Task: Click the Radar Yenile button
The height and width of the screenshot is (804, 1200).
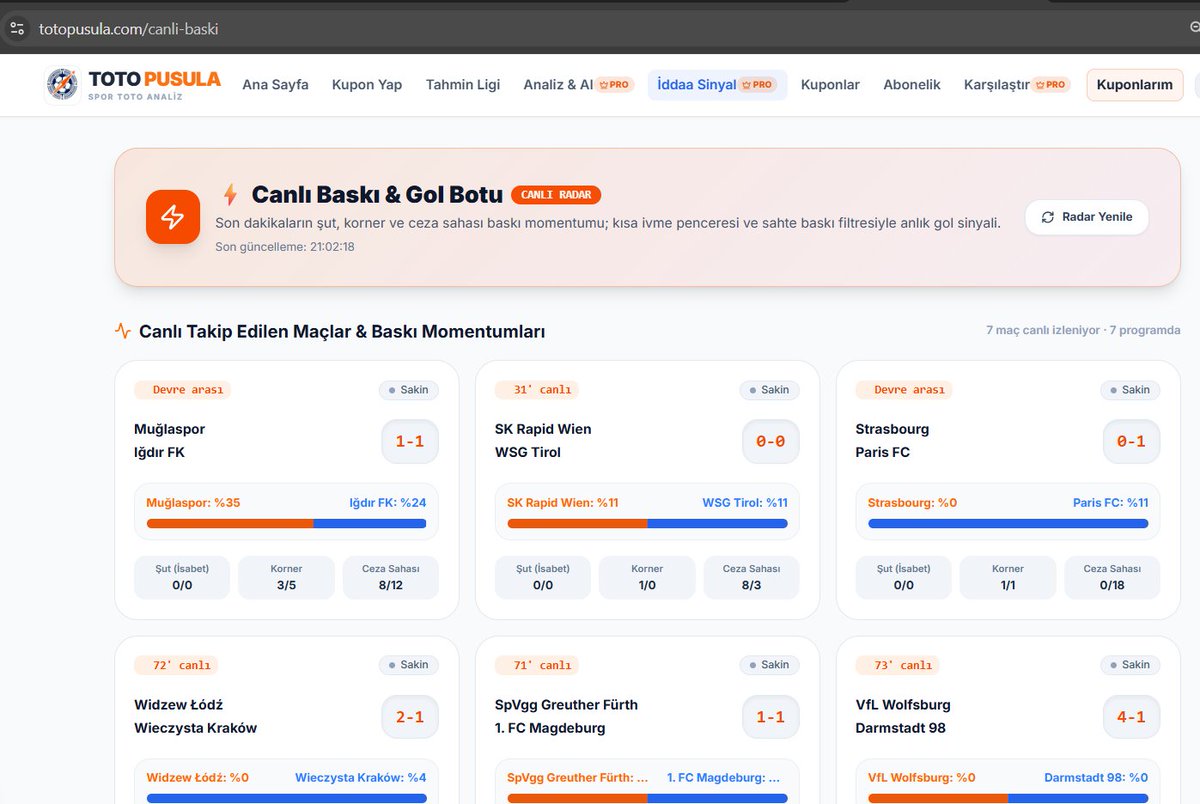Action: (x=1087, y=217)
